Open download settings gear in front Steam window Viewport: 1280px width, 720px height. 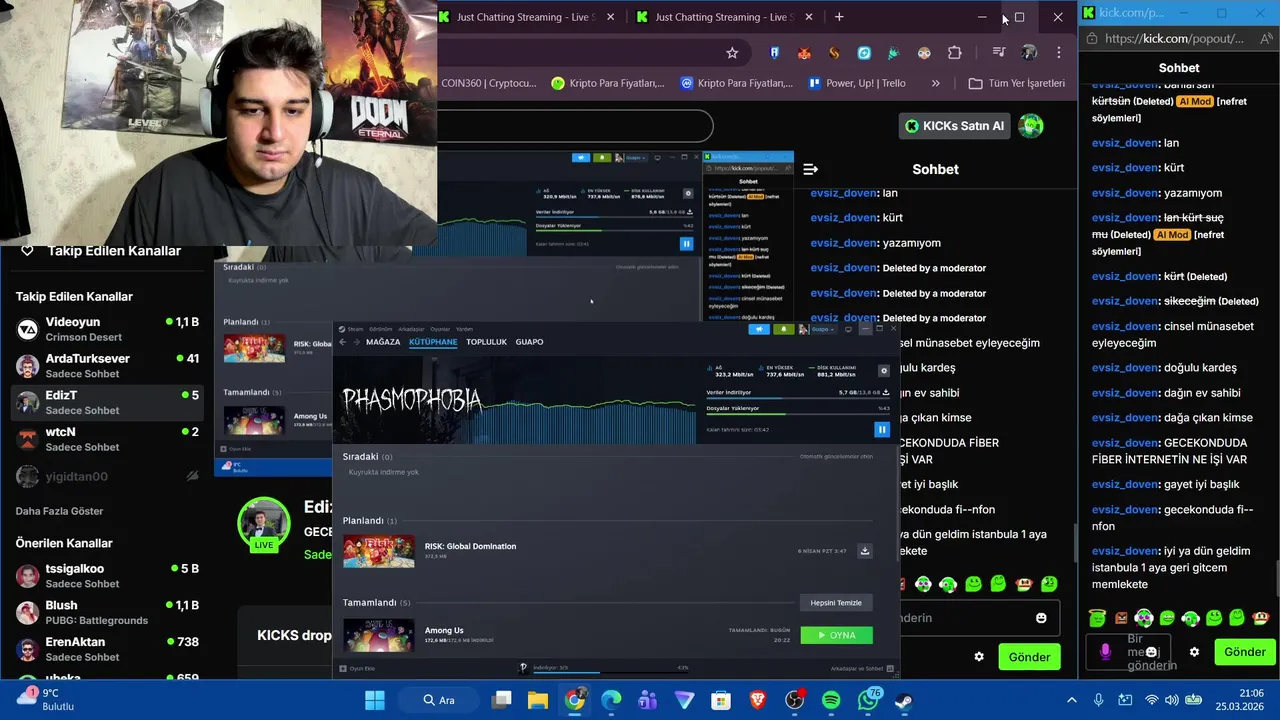[x=883, y=370]
